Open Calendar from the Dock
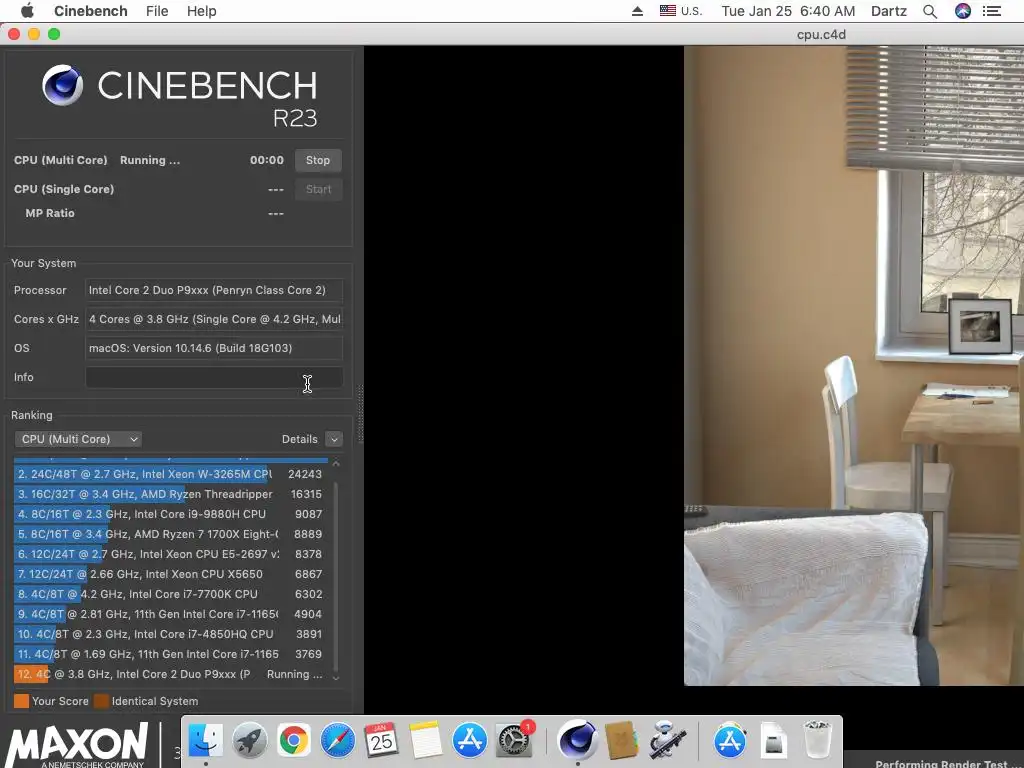The image size is (1024, 768). pyautogui.click(x=381, y=740)
